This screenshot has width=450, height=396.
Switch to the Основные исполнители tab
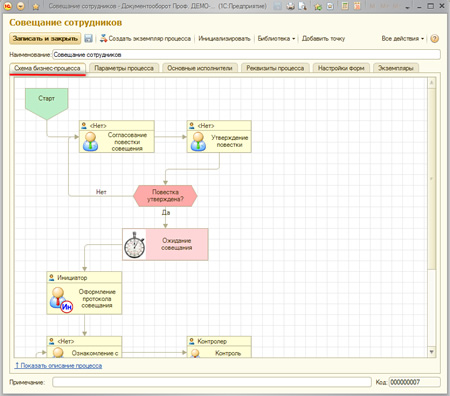coord(200,68)
